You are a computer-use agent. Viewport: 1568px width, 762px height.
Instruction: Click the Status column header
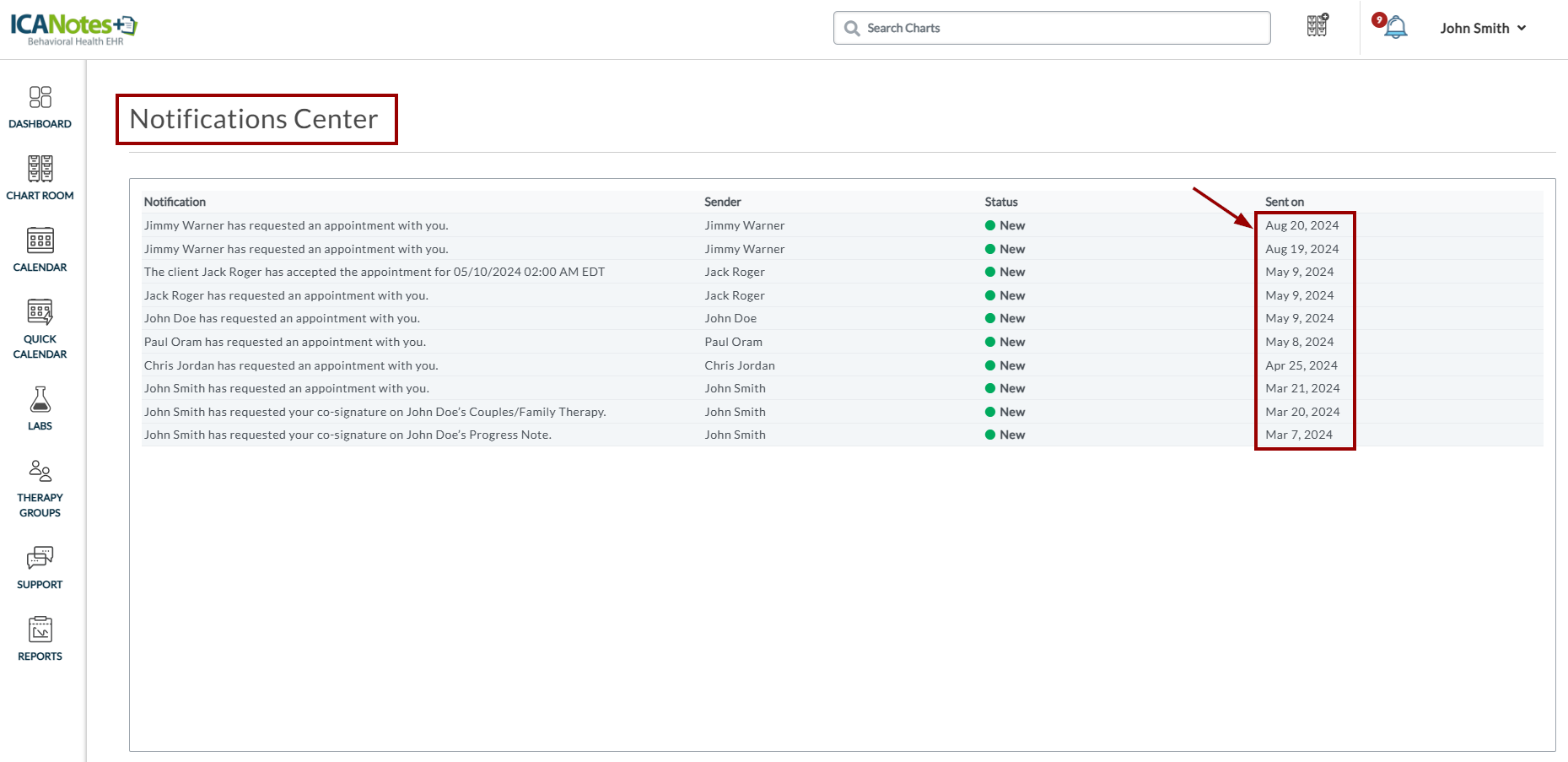1000,202
